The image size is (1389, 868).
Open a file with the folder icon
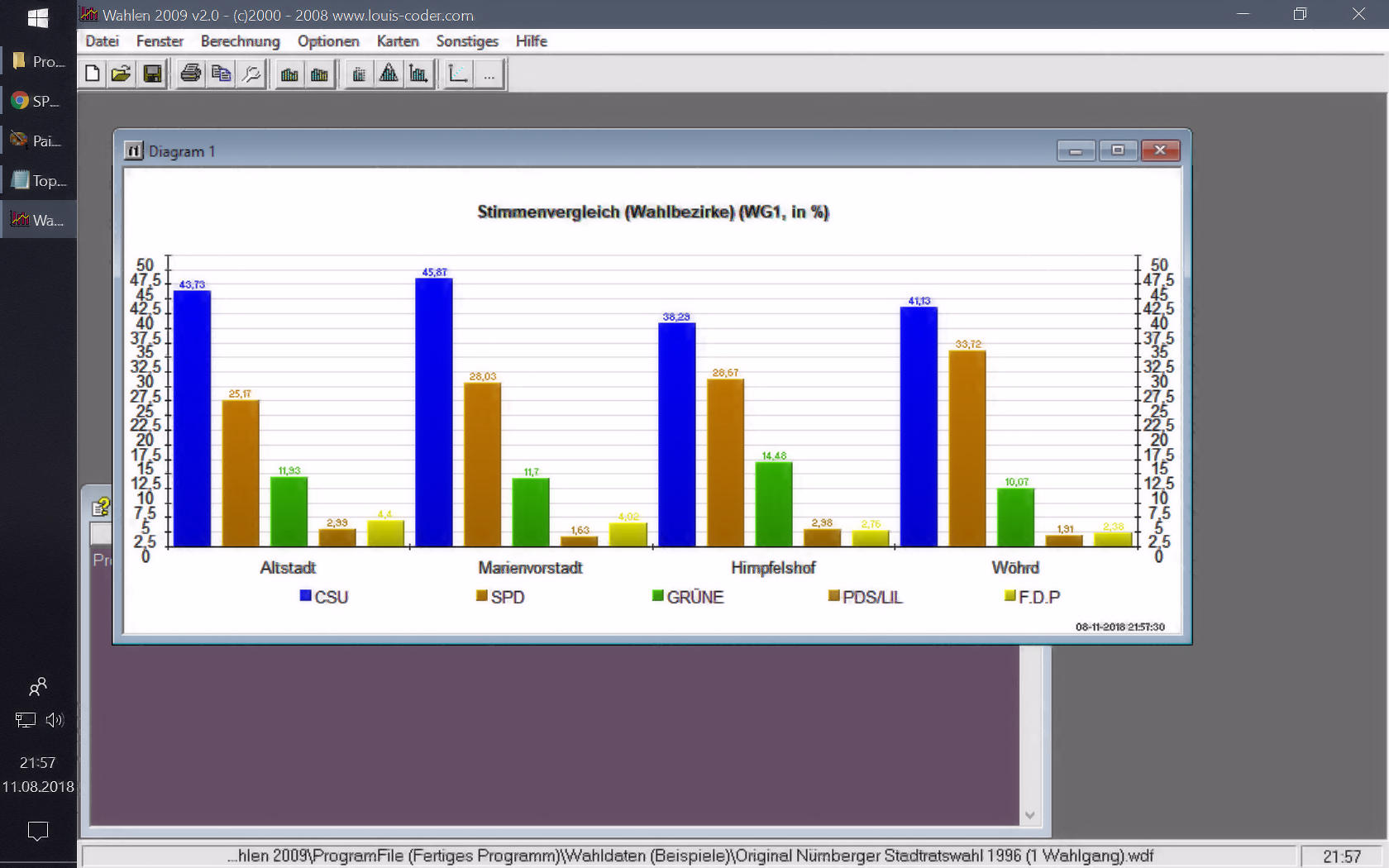point(122,74)
